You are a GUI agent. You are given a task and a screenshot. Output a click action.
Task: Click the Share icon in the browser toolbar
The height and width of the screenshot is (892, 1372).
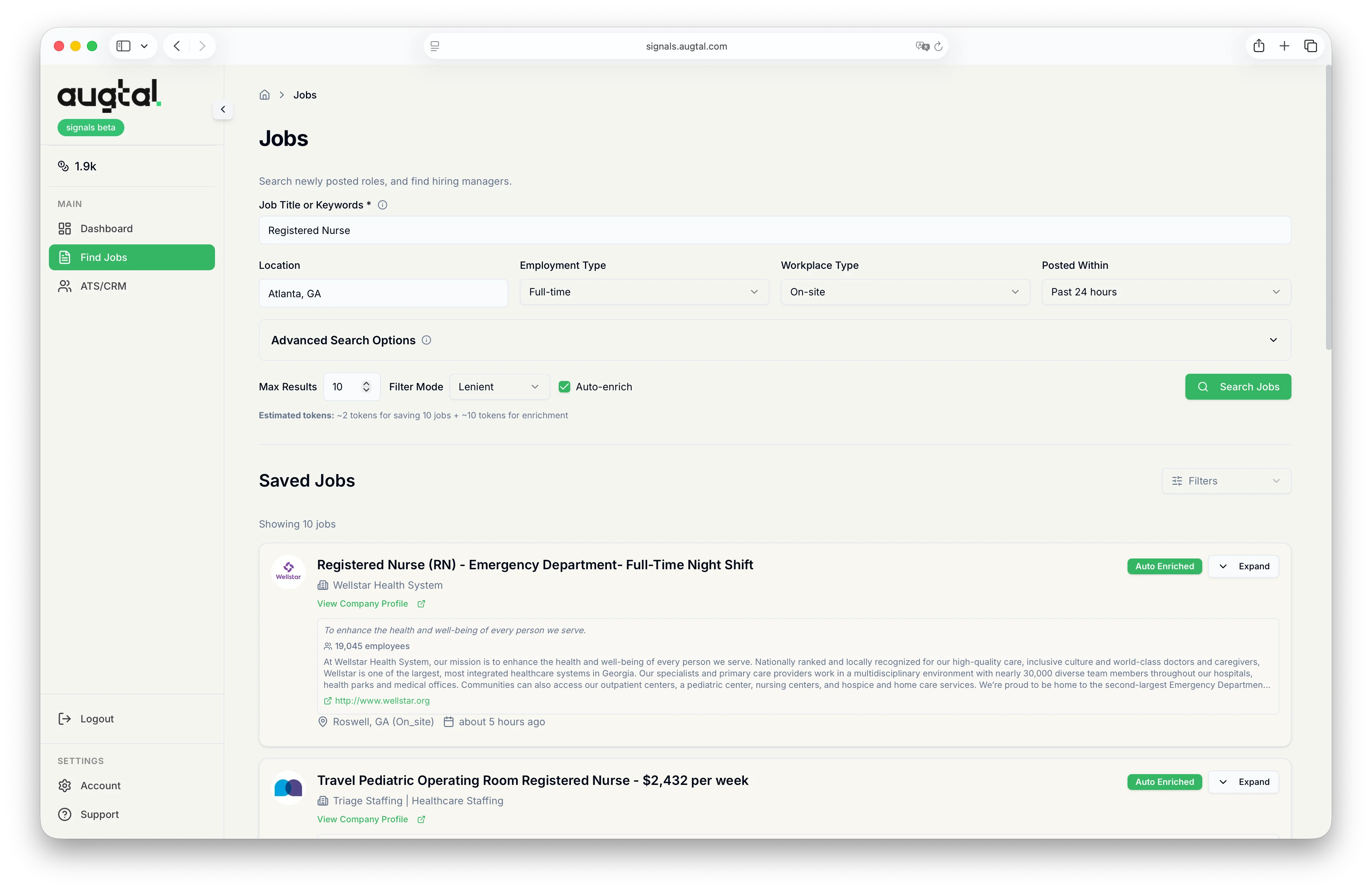1259,46
